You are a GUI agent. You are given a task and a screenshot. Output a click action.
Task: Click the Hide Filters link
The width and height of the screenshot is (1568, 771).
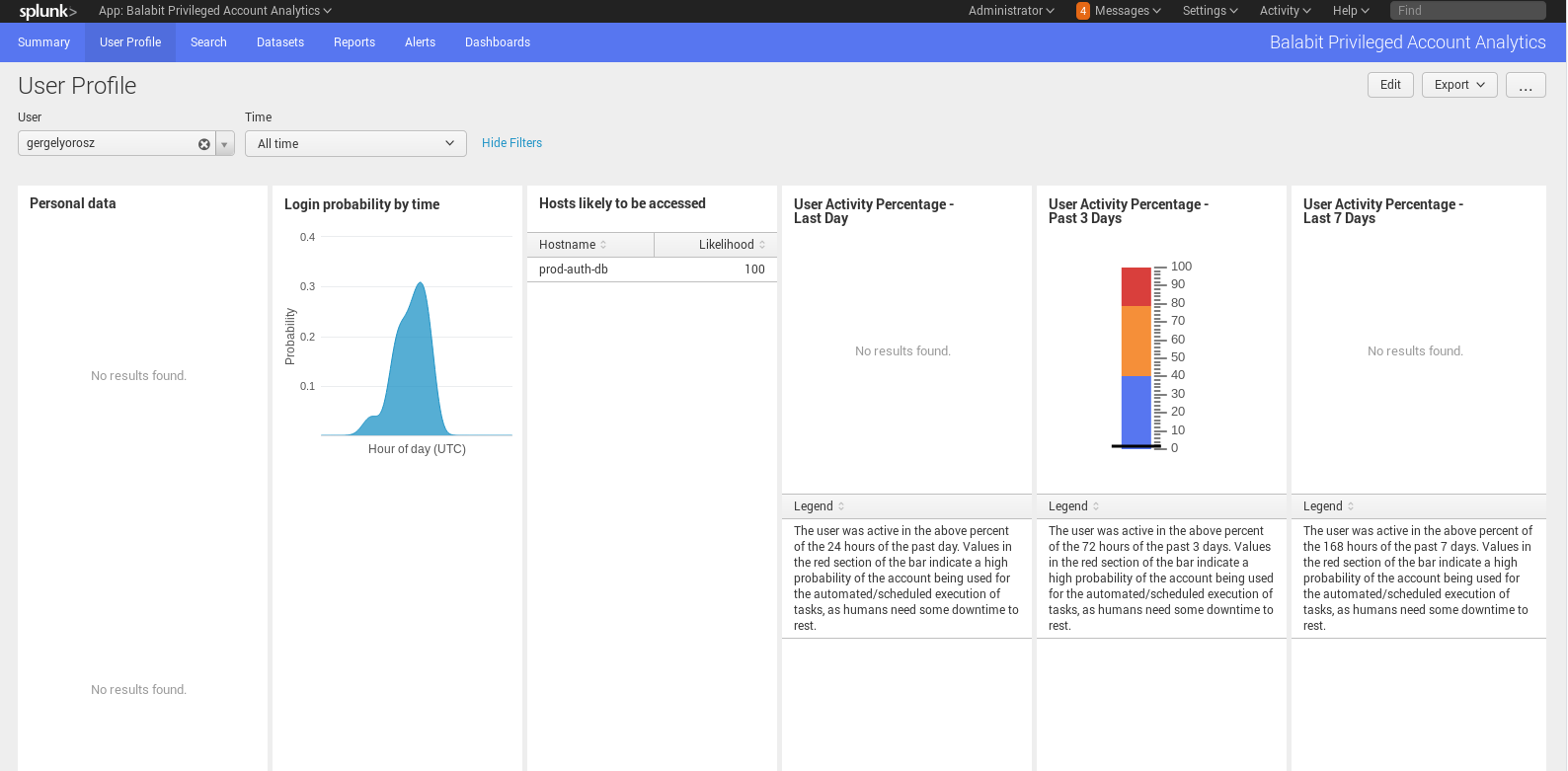(x=511, y=143)
